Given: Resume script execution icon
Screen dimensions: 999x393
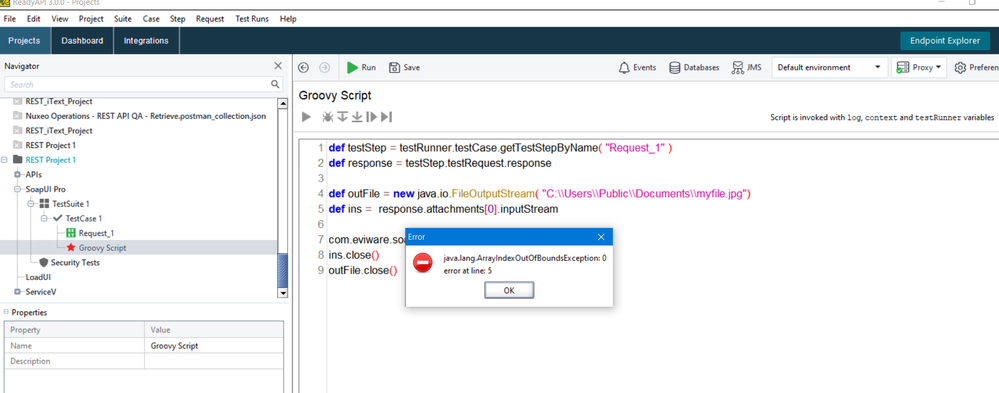Looking at the screenshot, I should point(371,117).
